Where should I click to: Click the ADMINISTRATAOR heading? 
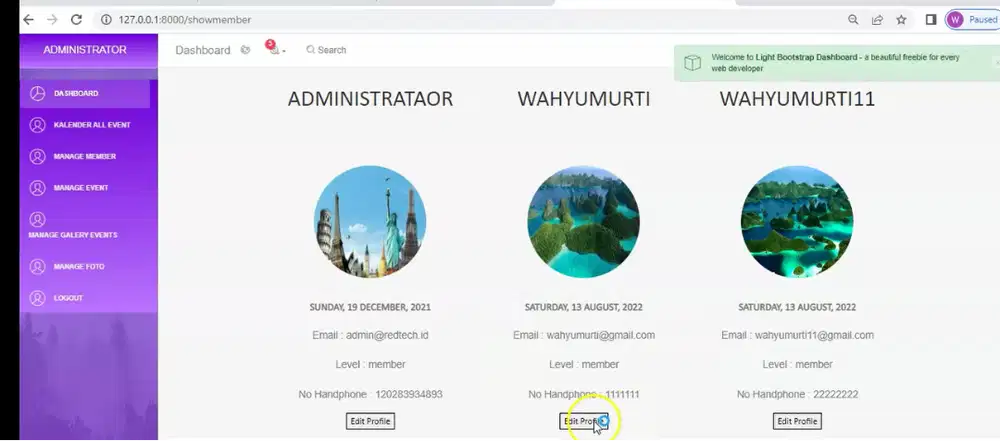tap(370, 99)
